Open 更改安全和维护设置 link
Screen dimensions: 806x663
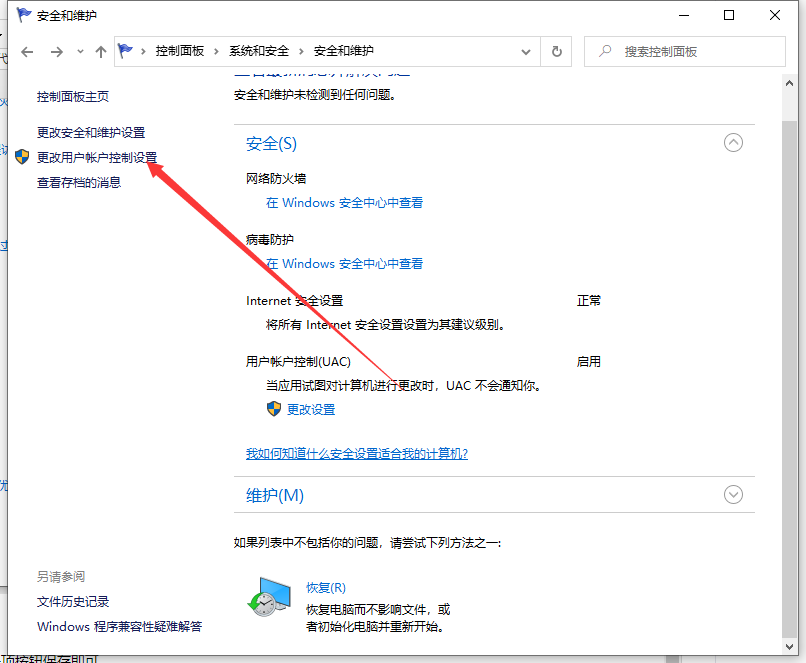point(91,132)
